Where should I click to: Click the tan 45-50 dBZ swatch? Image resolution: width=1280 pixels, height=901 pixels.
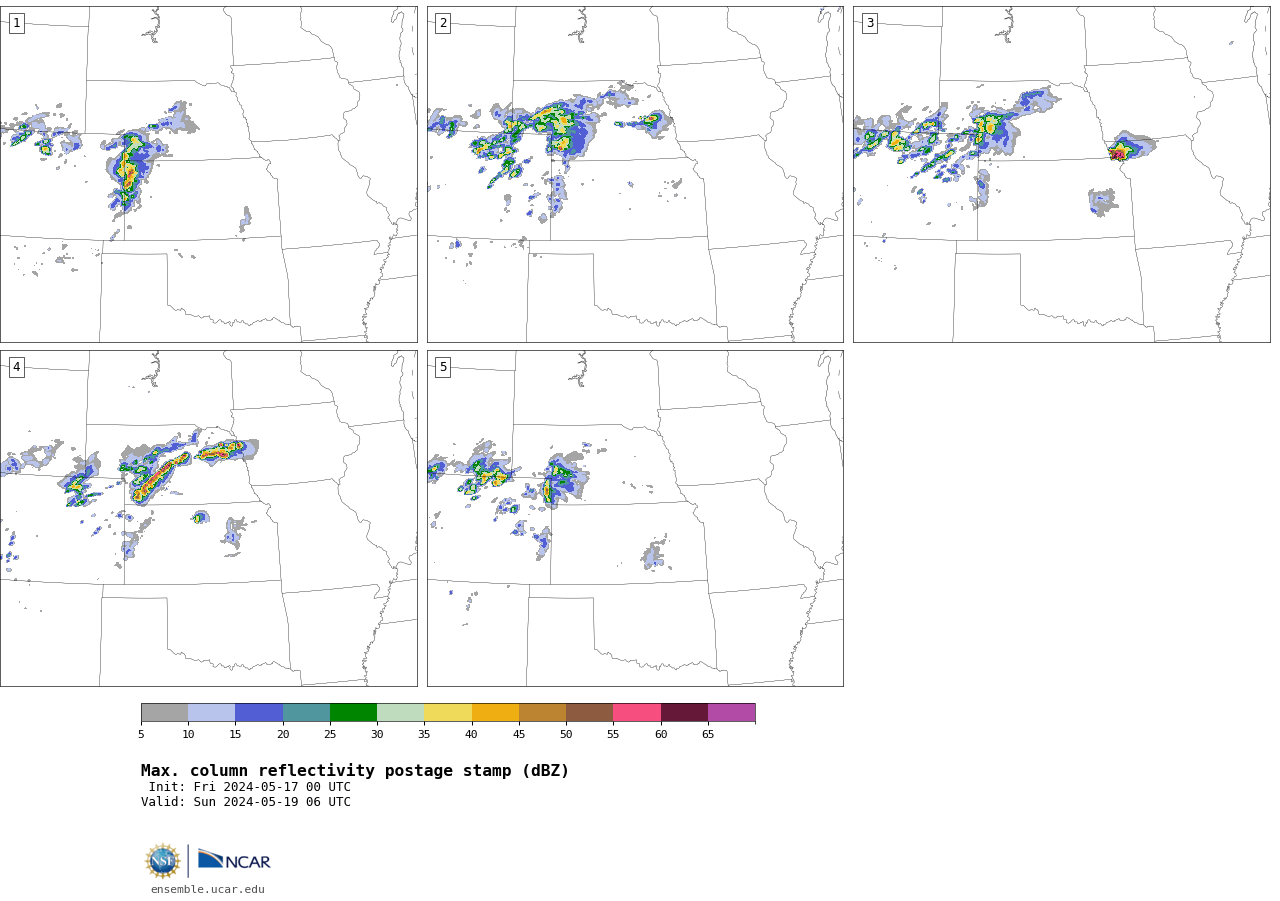click(542, 712)
